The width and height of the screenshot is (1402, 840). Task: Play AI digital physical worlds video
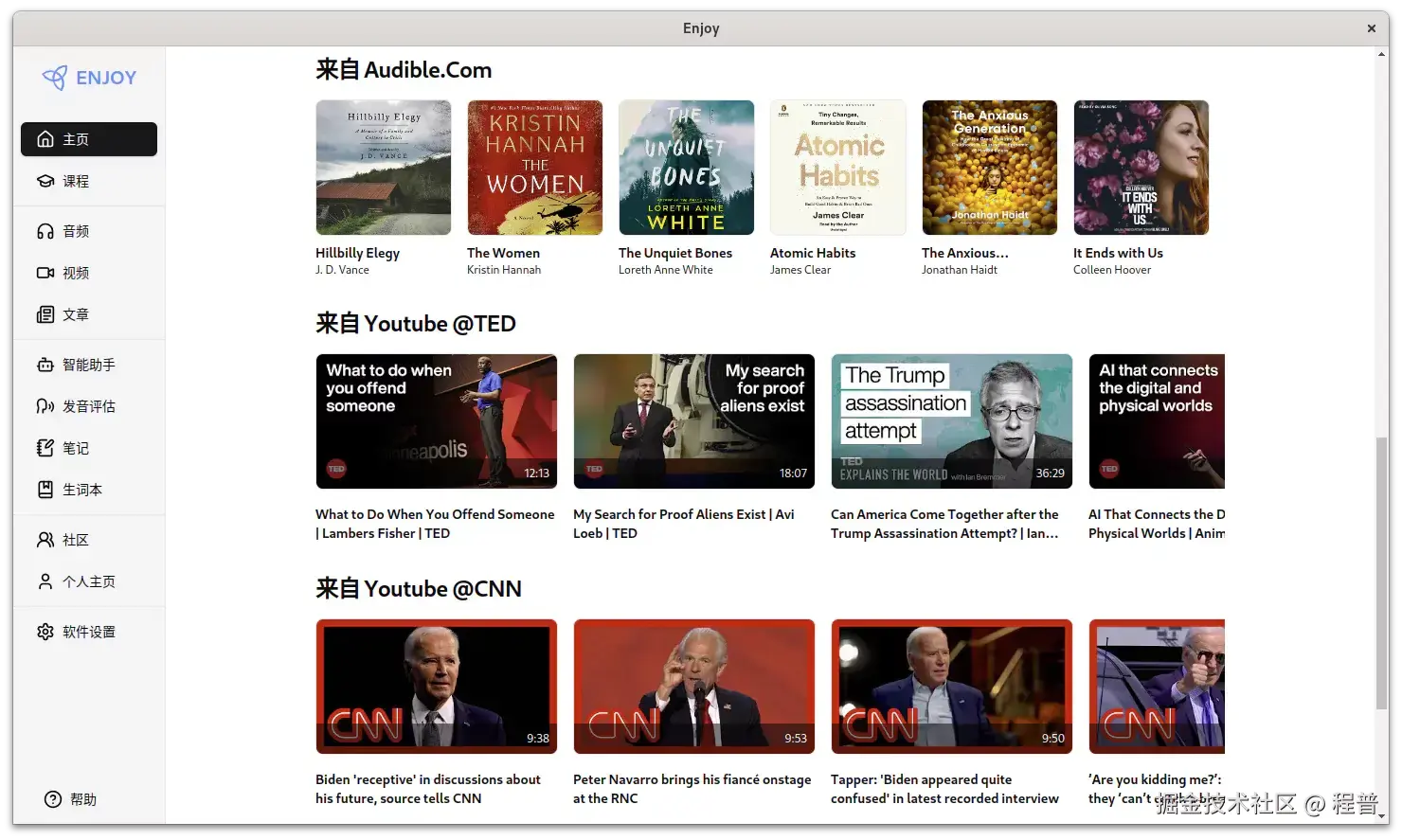pyautogui.click(x=1157, y=421)
